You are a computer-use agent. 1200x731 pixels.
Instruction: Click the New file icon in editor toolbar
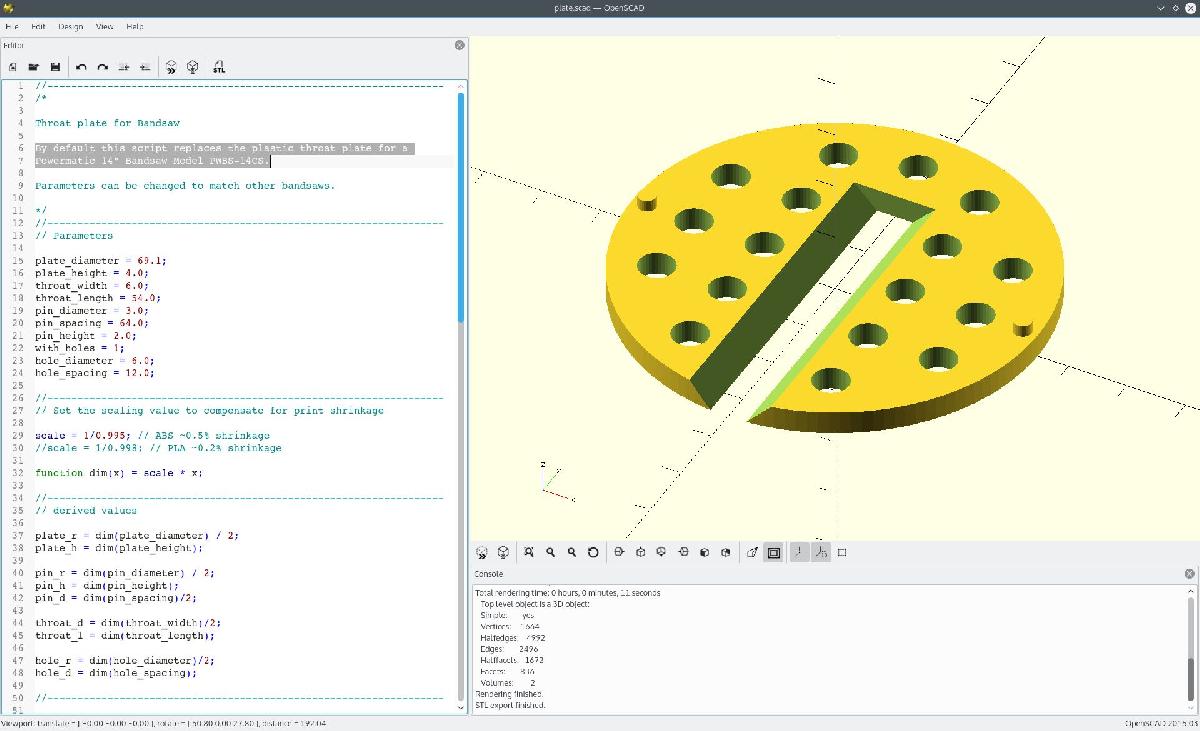pos(13,67)
